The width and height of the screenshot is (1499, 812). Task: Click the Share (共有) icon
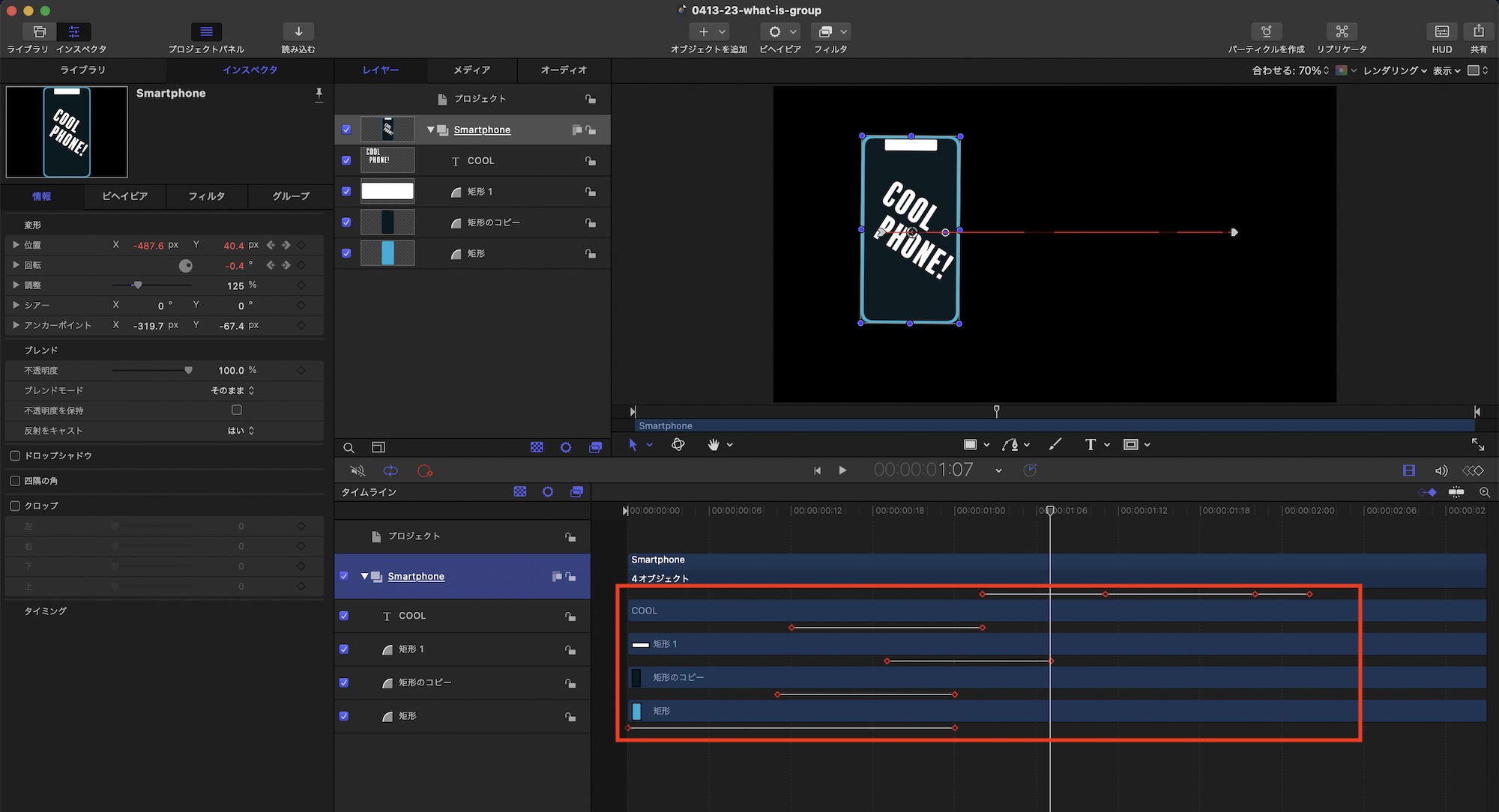point(1478,31)
